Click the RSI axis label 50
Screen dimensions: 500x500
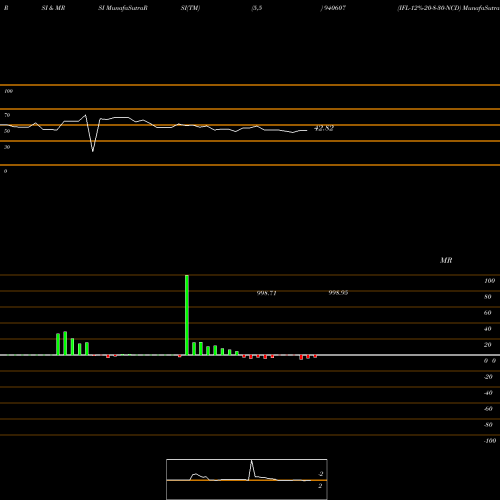coord(7,131)
